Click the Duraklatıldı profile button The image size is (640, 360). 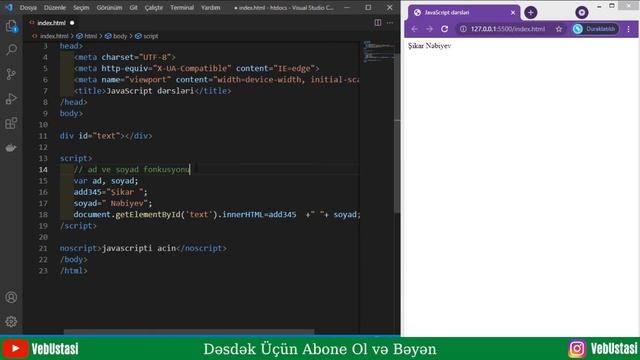(x=595, y=29)
